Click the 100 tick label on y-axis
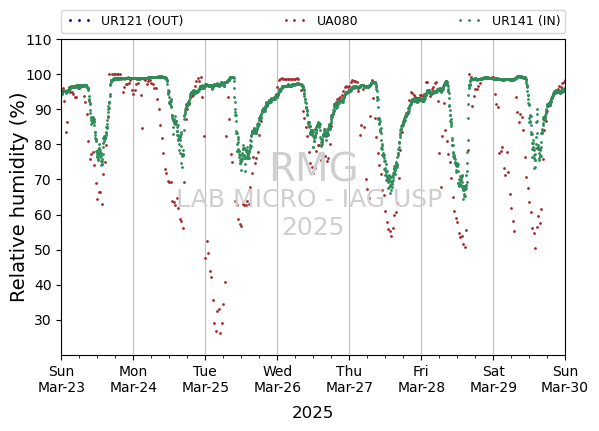The image size is (599, 431). tap(38, 75)
